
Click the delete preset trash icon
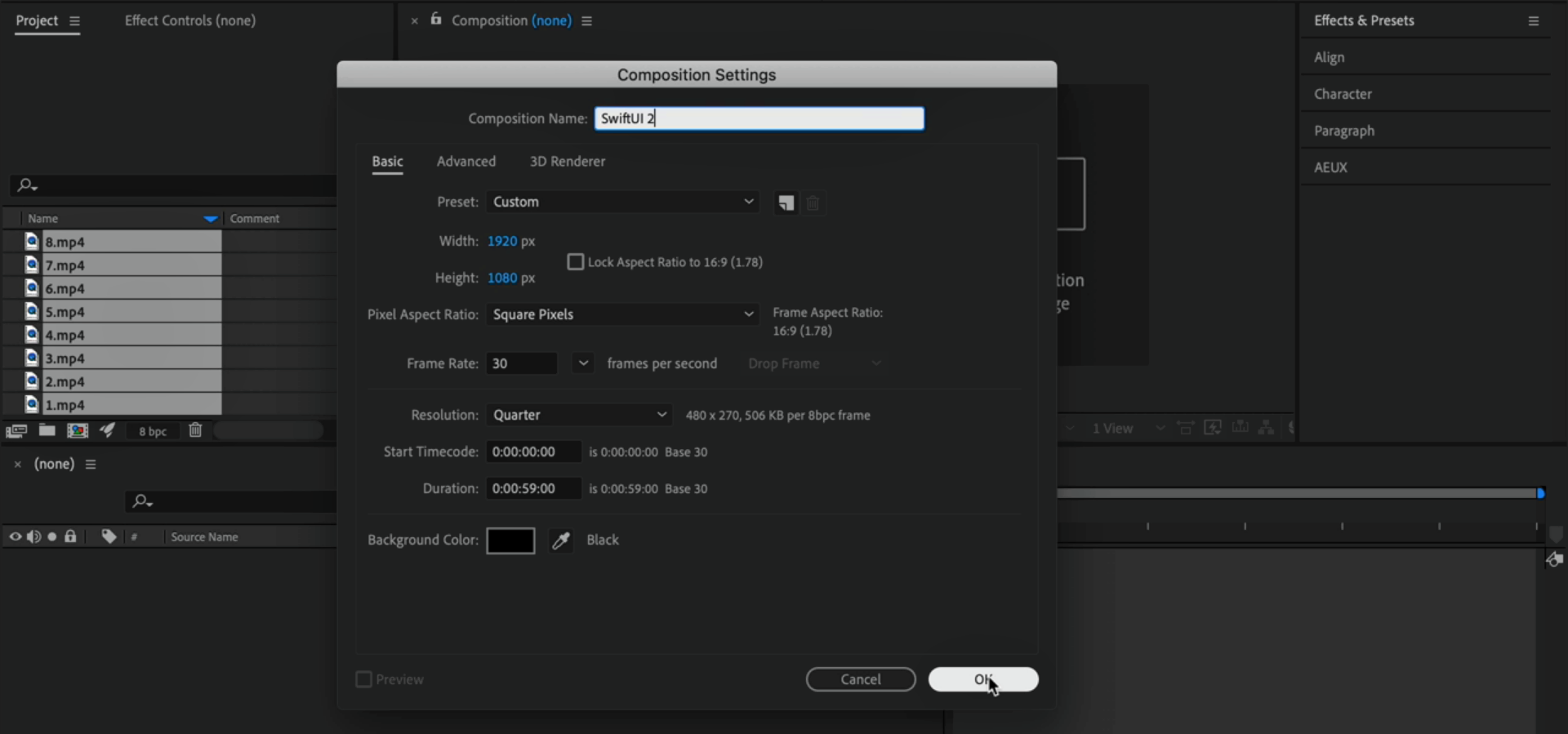(x=813, y=203)
